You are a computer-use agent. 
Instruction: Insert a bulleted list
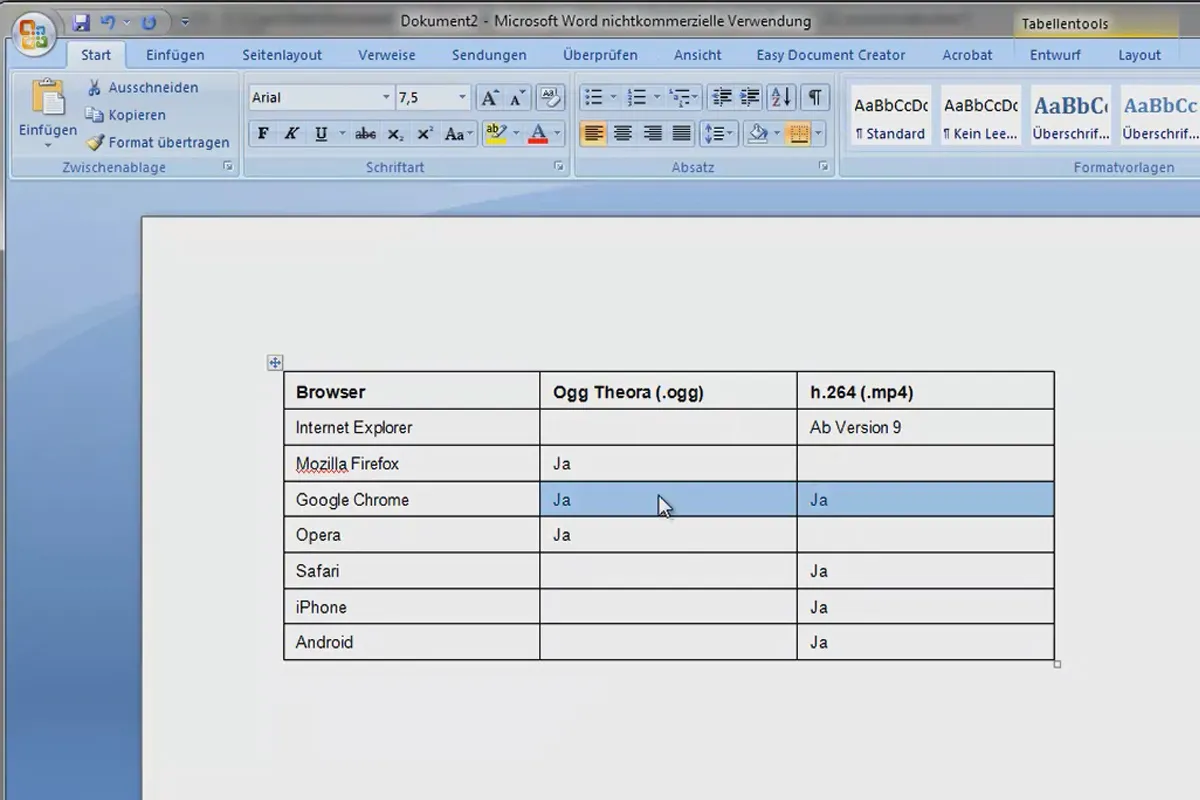593,98
